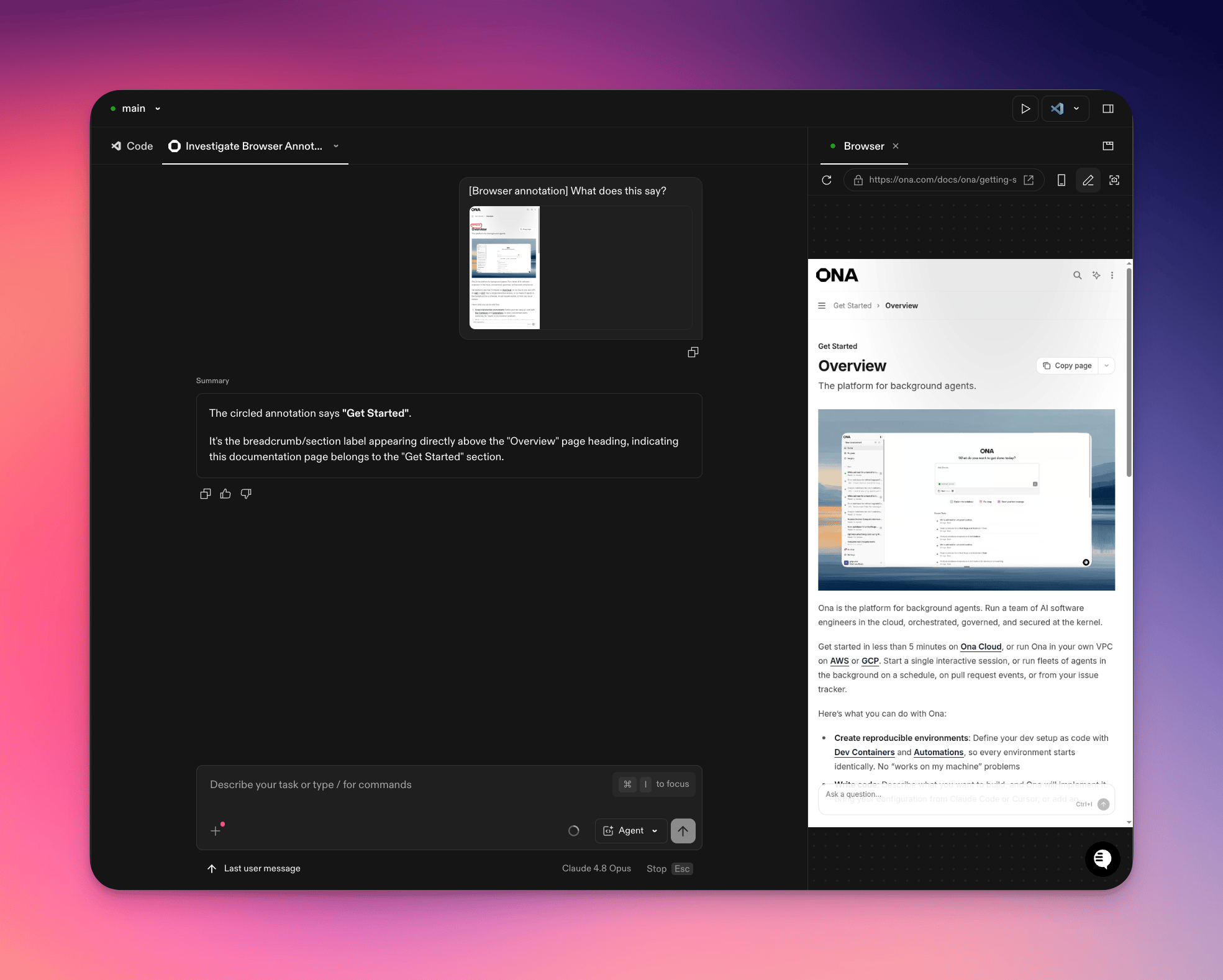
Task: Run the play button in top bar
Action: pyautogui.click(x=1025, y=109)
